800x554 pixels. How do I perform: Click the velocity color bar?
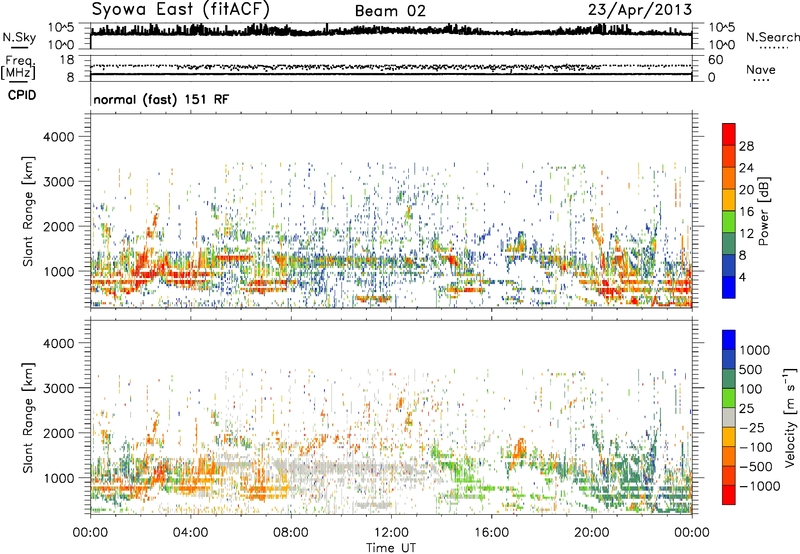(x=729, y=417)
